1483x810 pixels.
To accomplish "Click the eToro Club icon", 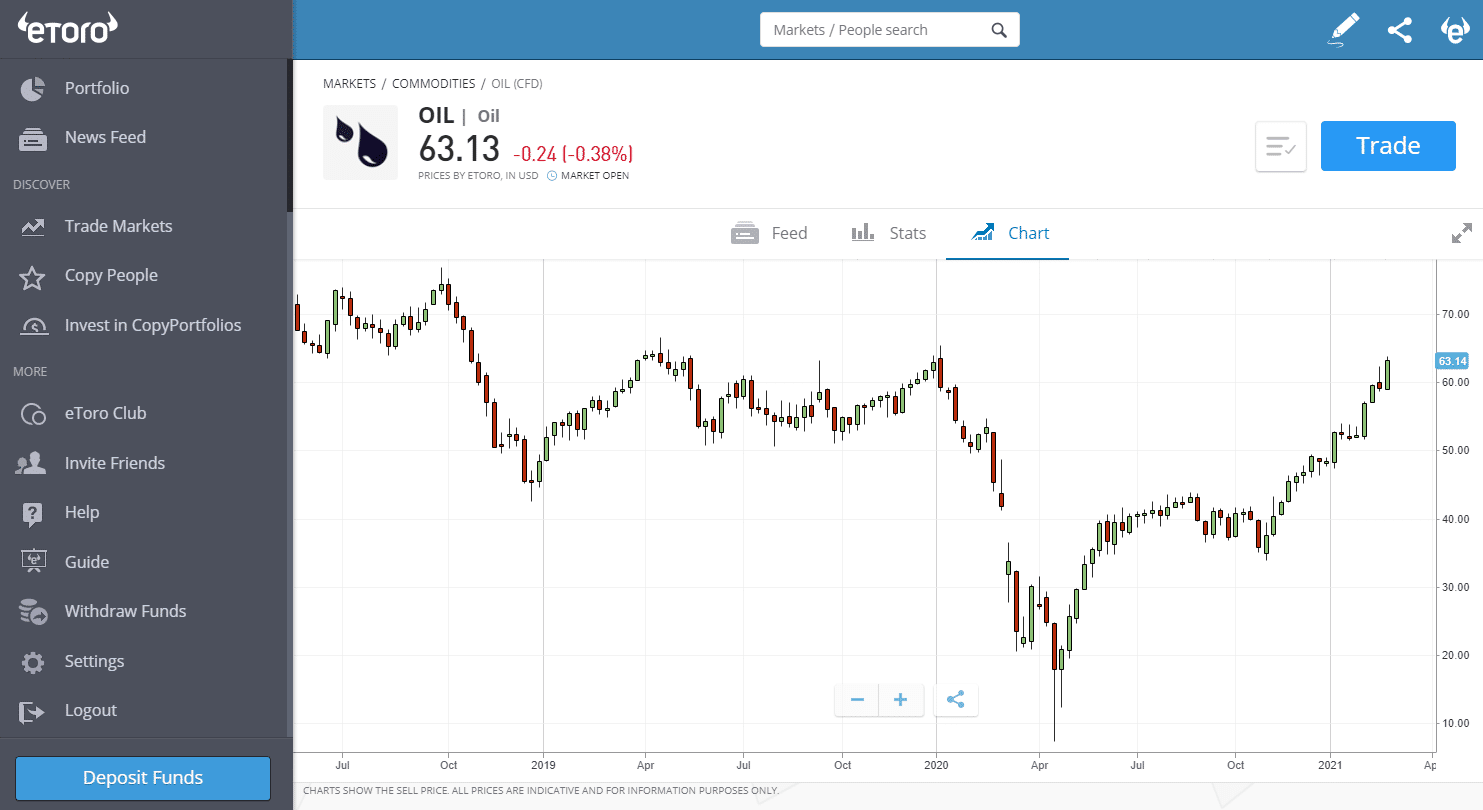I will pos(32,414).
